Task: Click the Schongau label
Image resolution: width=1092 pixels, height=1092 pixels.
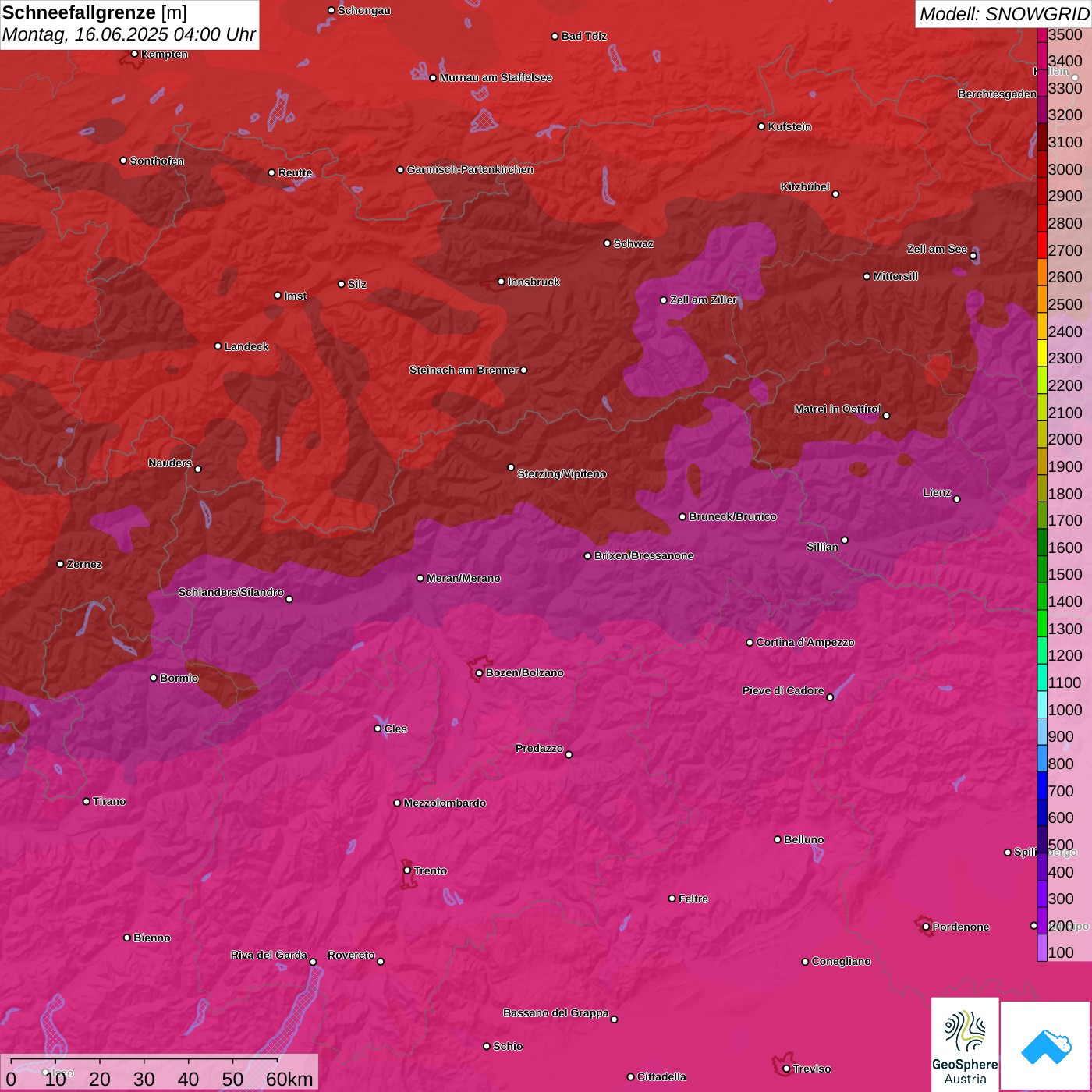Action: (x=363, y=11)
